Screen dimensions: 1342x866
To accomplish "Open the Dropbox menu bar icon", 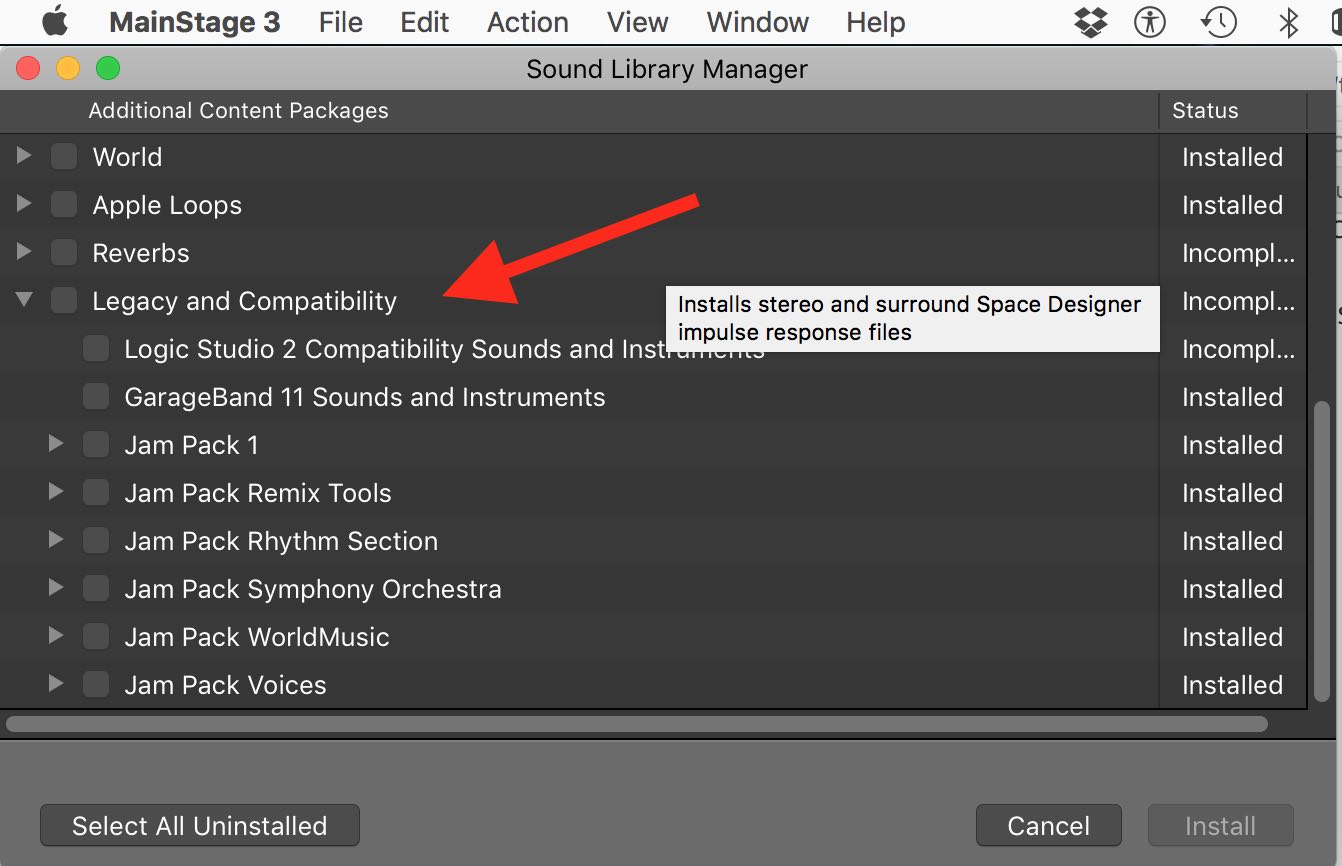I will 1090,21.
